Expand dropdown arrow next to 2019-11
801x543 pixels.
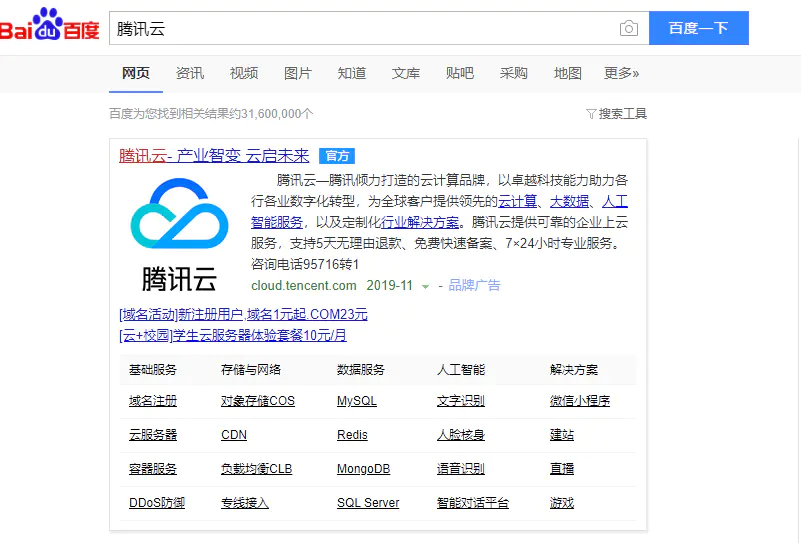click(x=425, y=286)
